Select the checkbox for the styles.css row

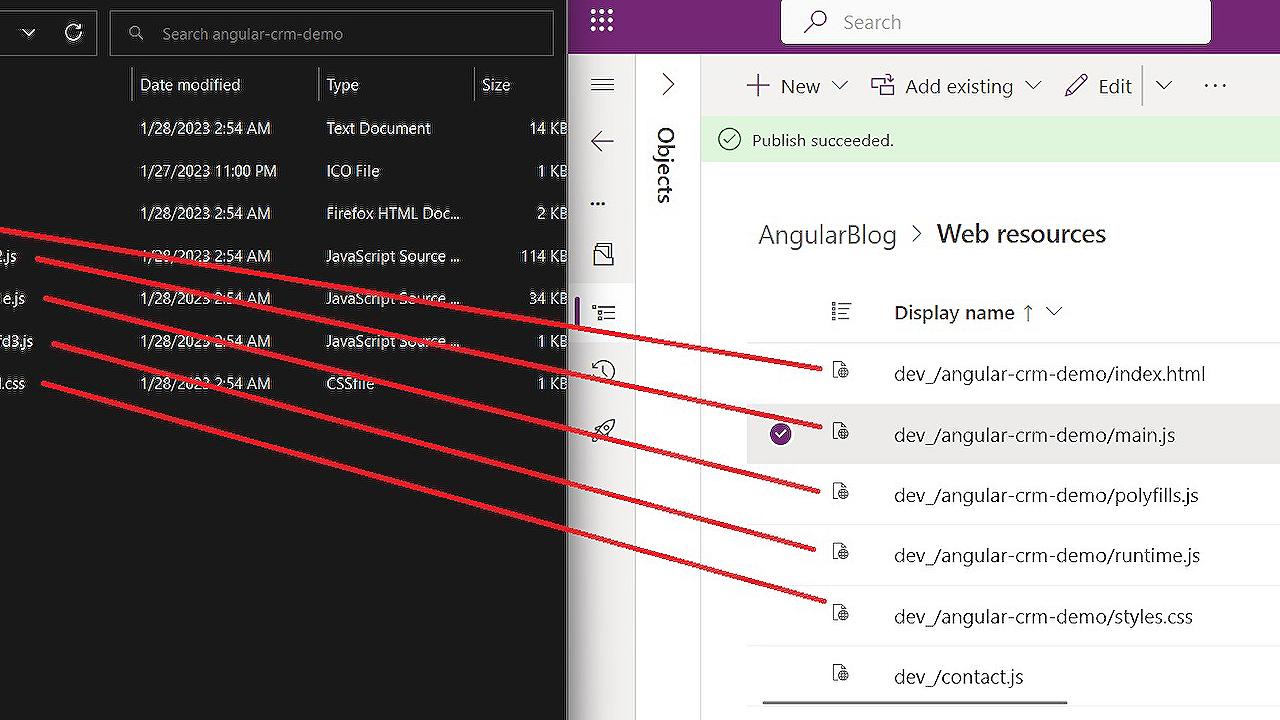click(780, 616)
